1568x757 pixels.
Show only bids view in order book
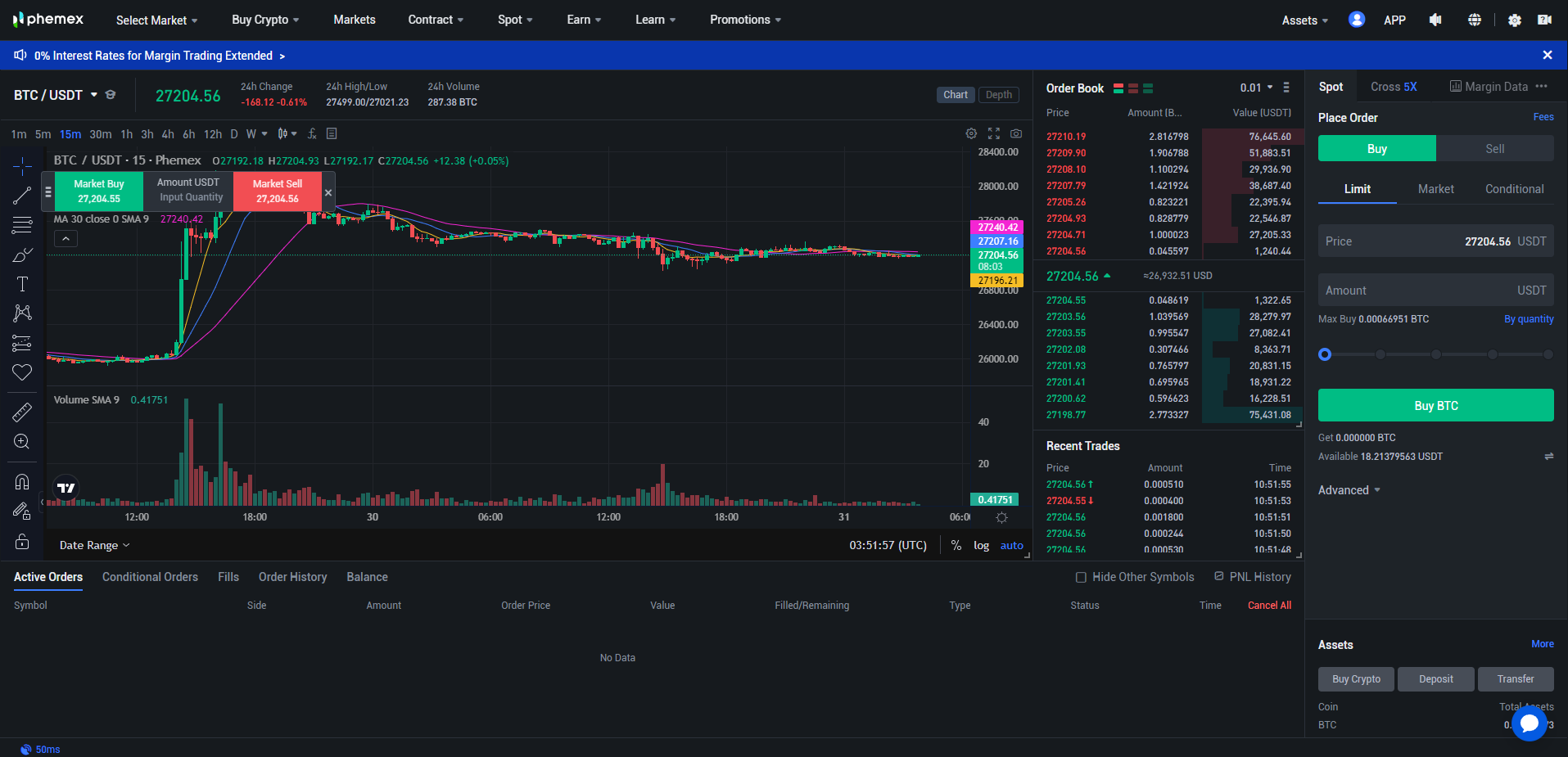click(1148, 88)
